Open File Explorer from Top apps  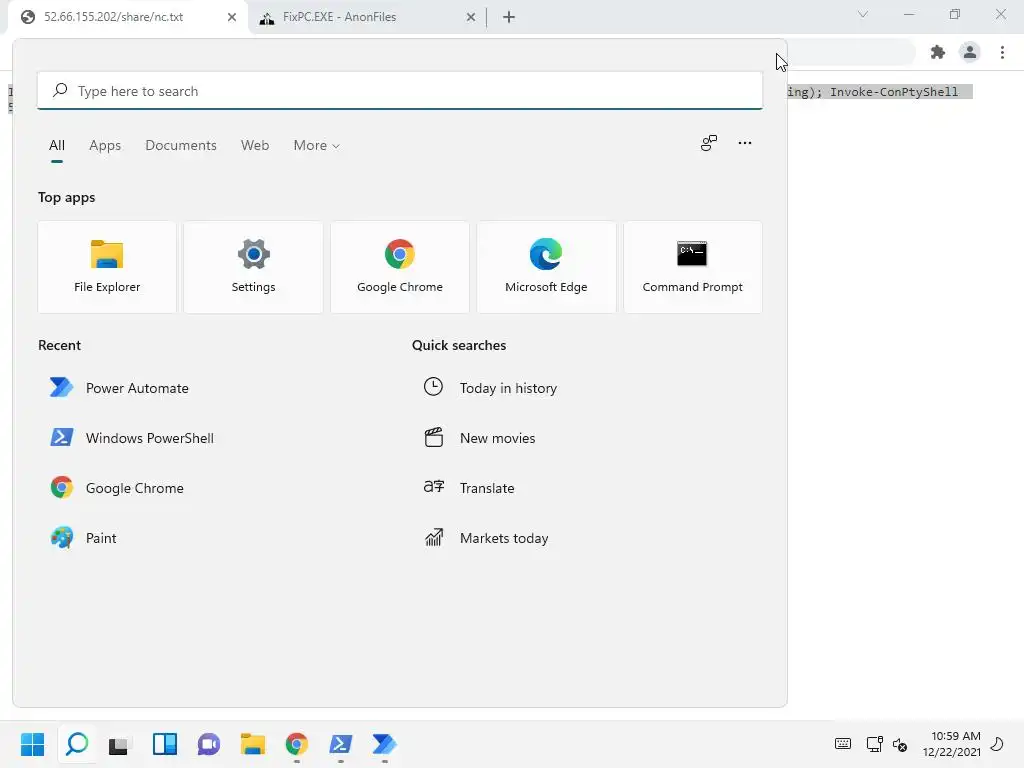[107, 267]
